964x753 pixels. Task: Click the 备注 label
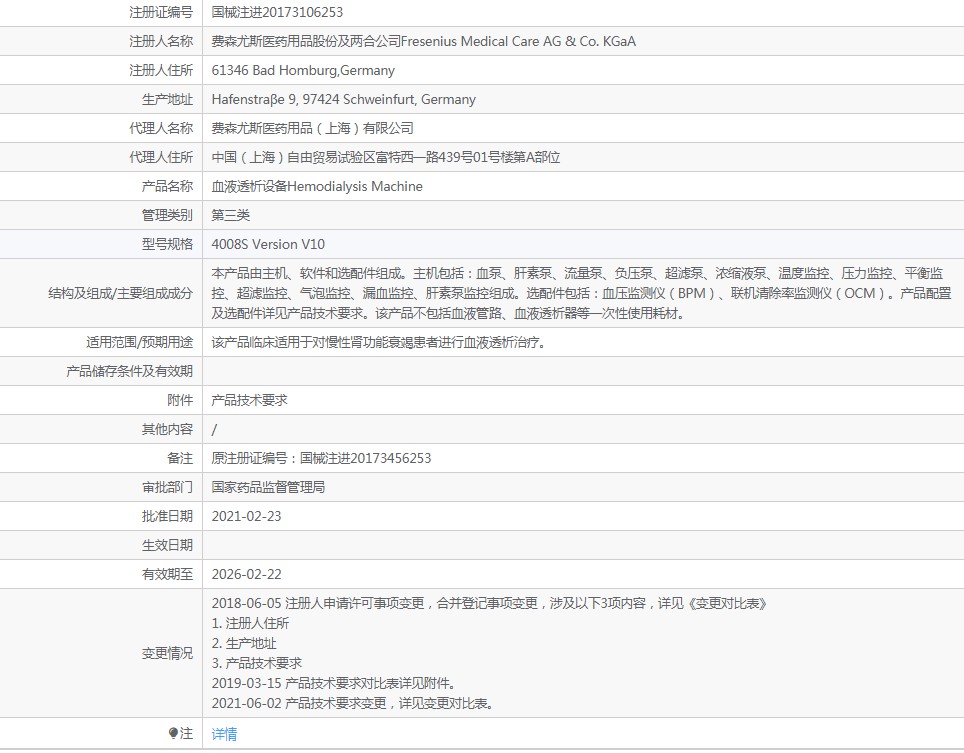click(x=180, y=459)
